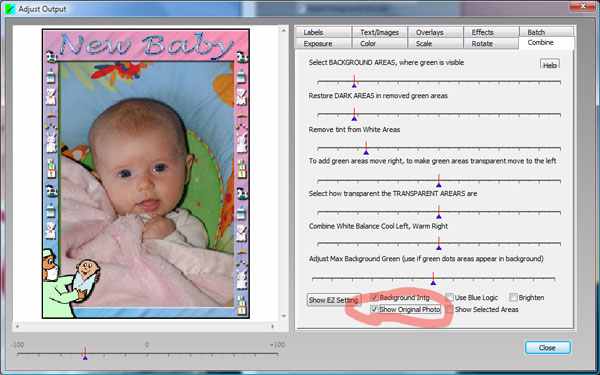The image size is (600, 375).
Task: Open the Text/Images tab
Action: 379,33
